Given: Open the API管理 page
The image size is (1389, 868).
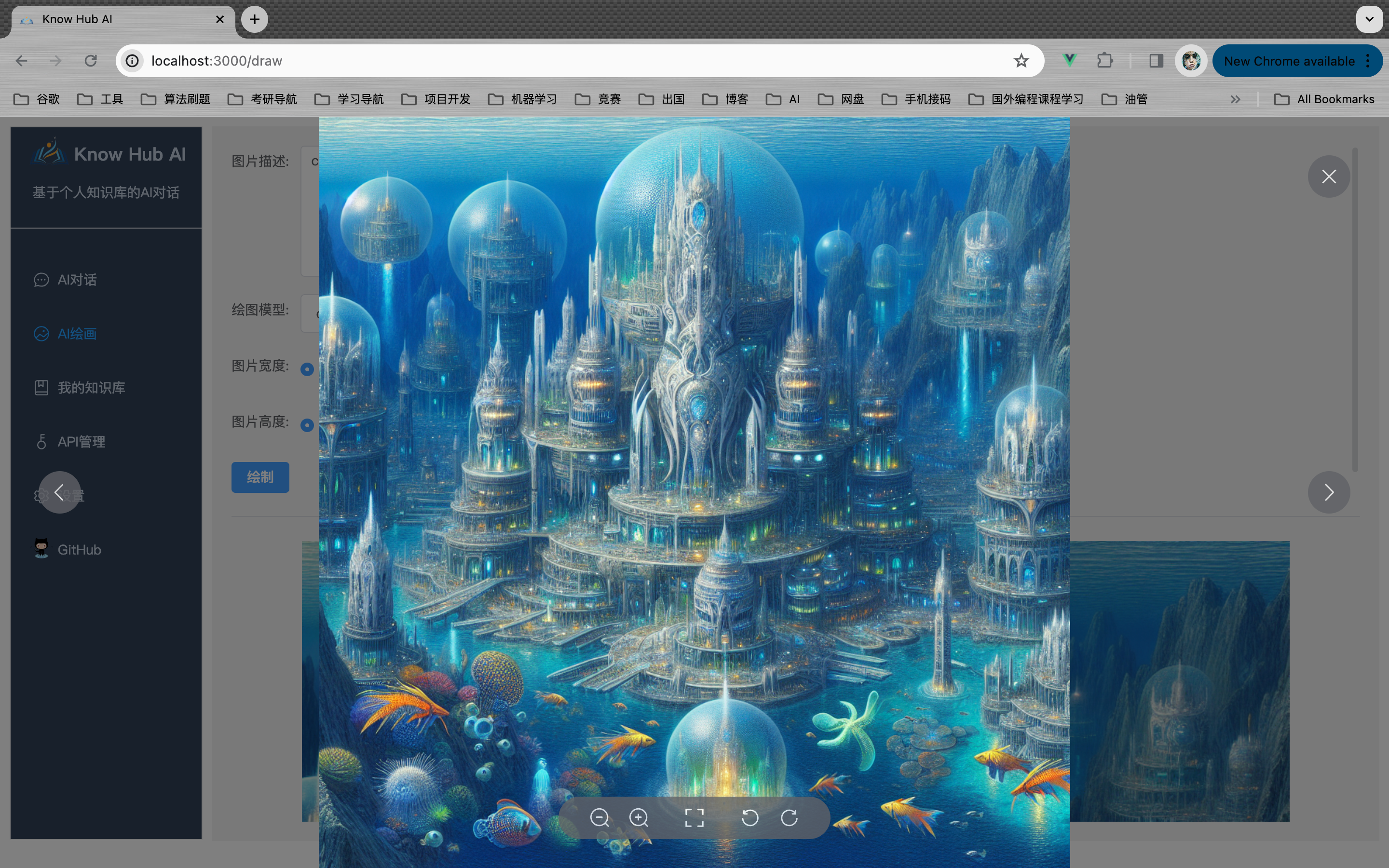Looking at the screenshot, I should [x=81, y=441].
